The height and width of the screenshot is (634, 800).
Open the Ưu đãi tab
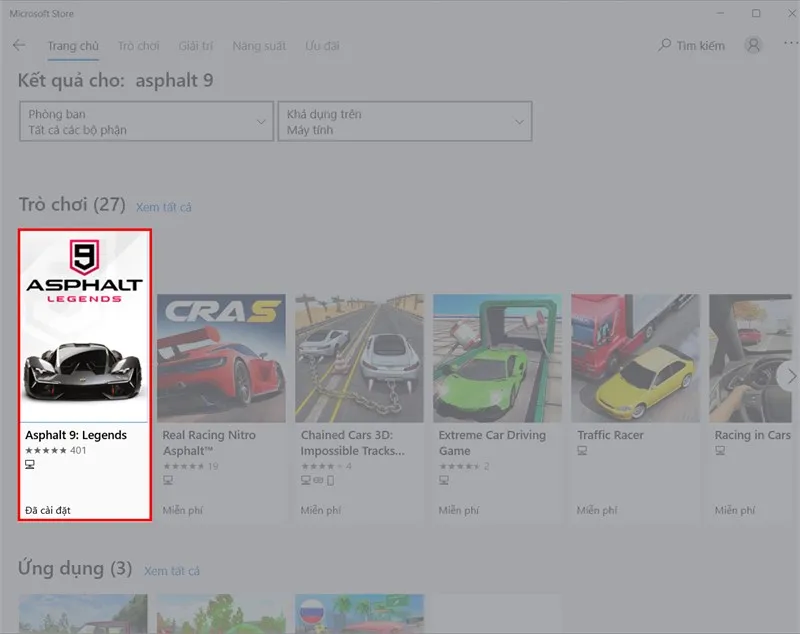click(322, 46)
